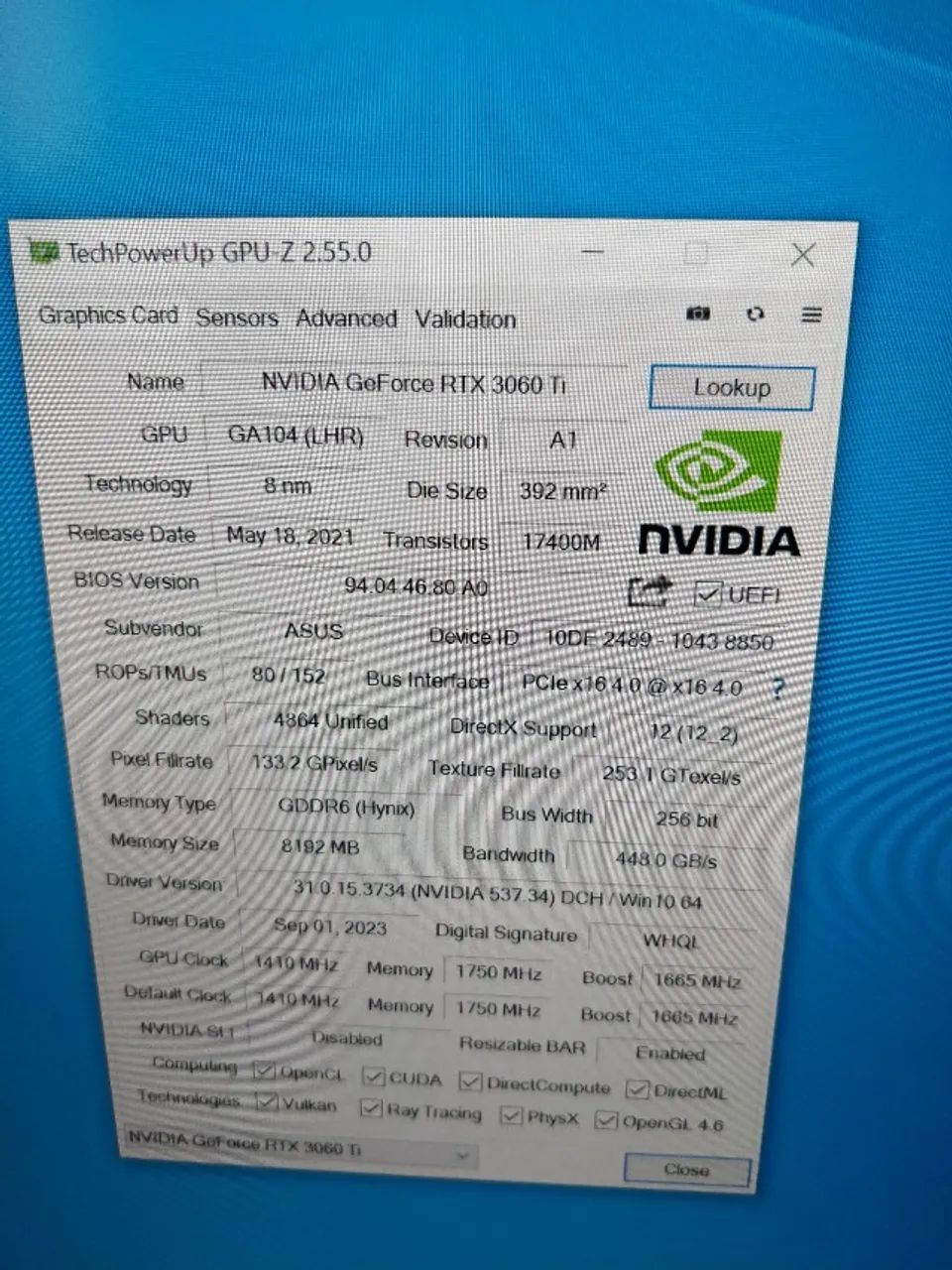Switch to the Advanced tab

click(x=346, y=318)
